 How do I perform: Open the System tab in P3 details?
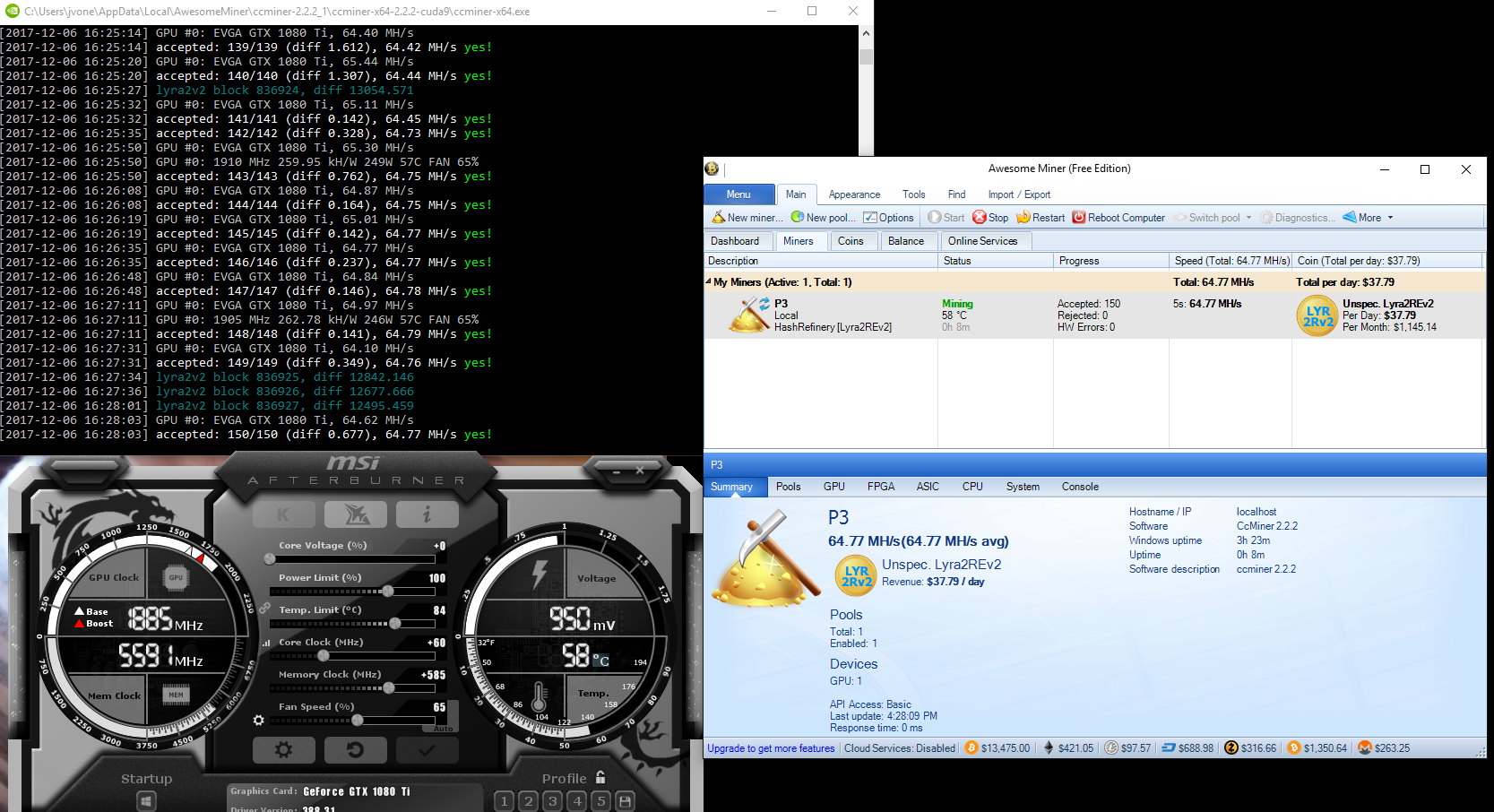[1023, 487]
